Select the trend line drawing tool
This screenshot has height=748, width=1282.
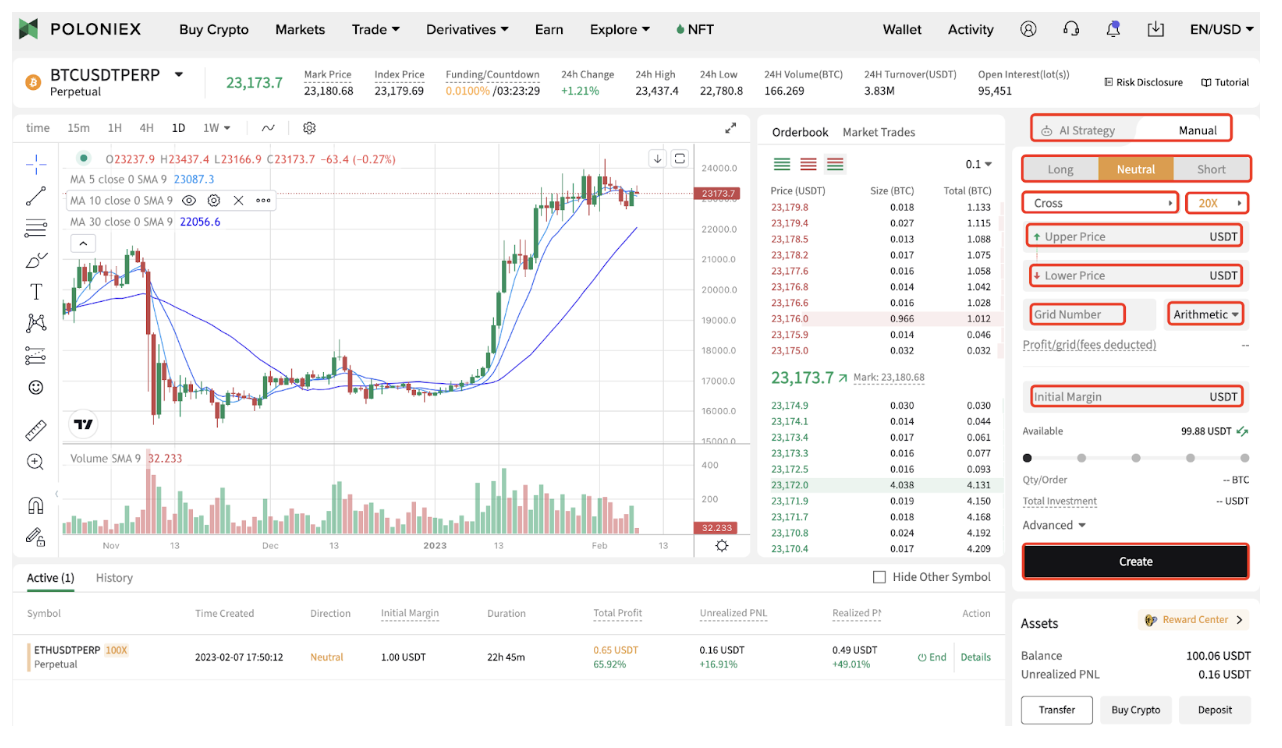click(x=36, y=195)
